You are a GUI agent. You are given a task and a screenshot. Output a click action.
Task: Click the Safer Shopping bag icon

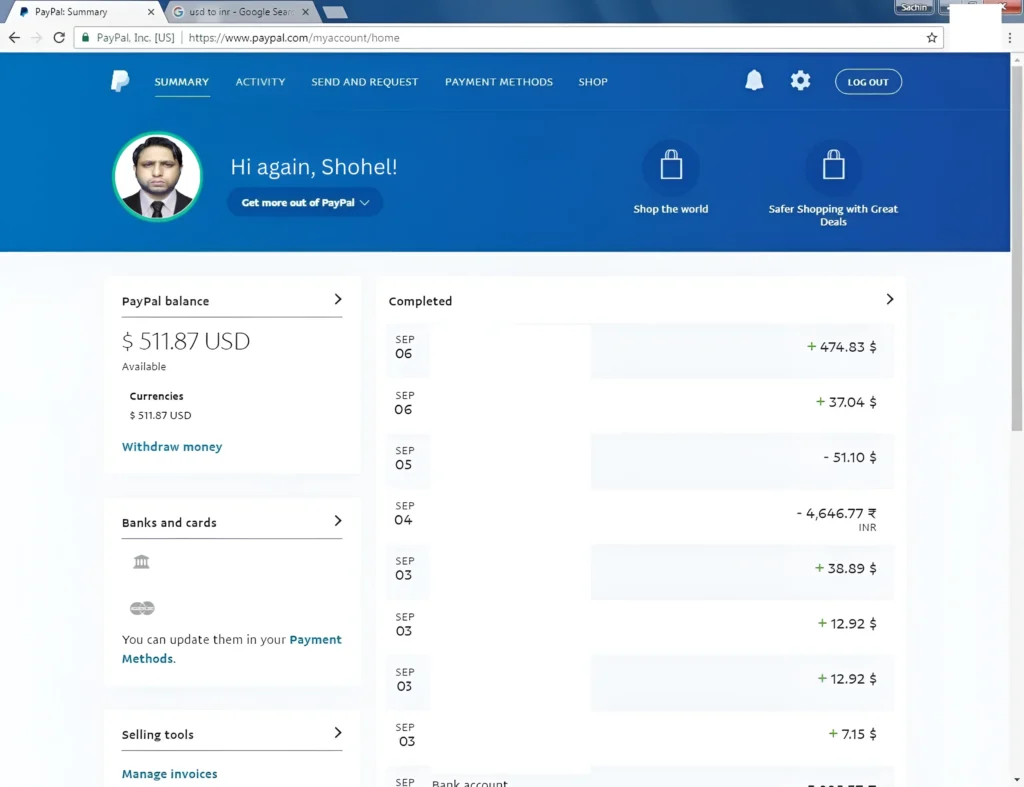(833, 167)
